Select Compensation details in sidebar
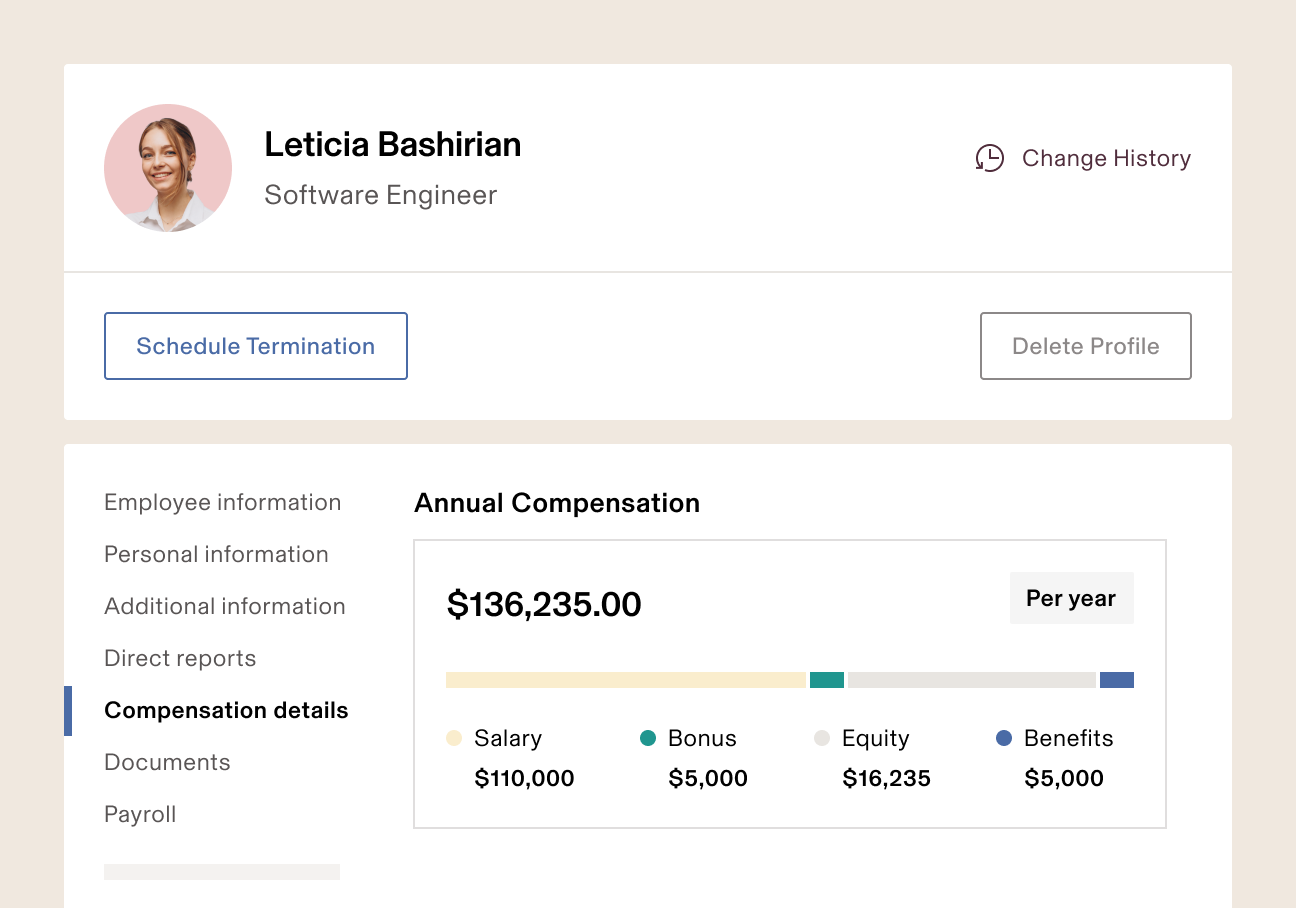 [226, 710]
